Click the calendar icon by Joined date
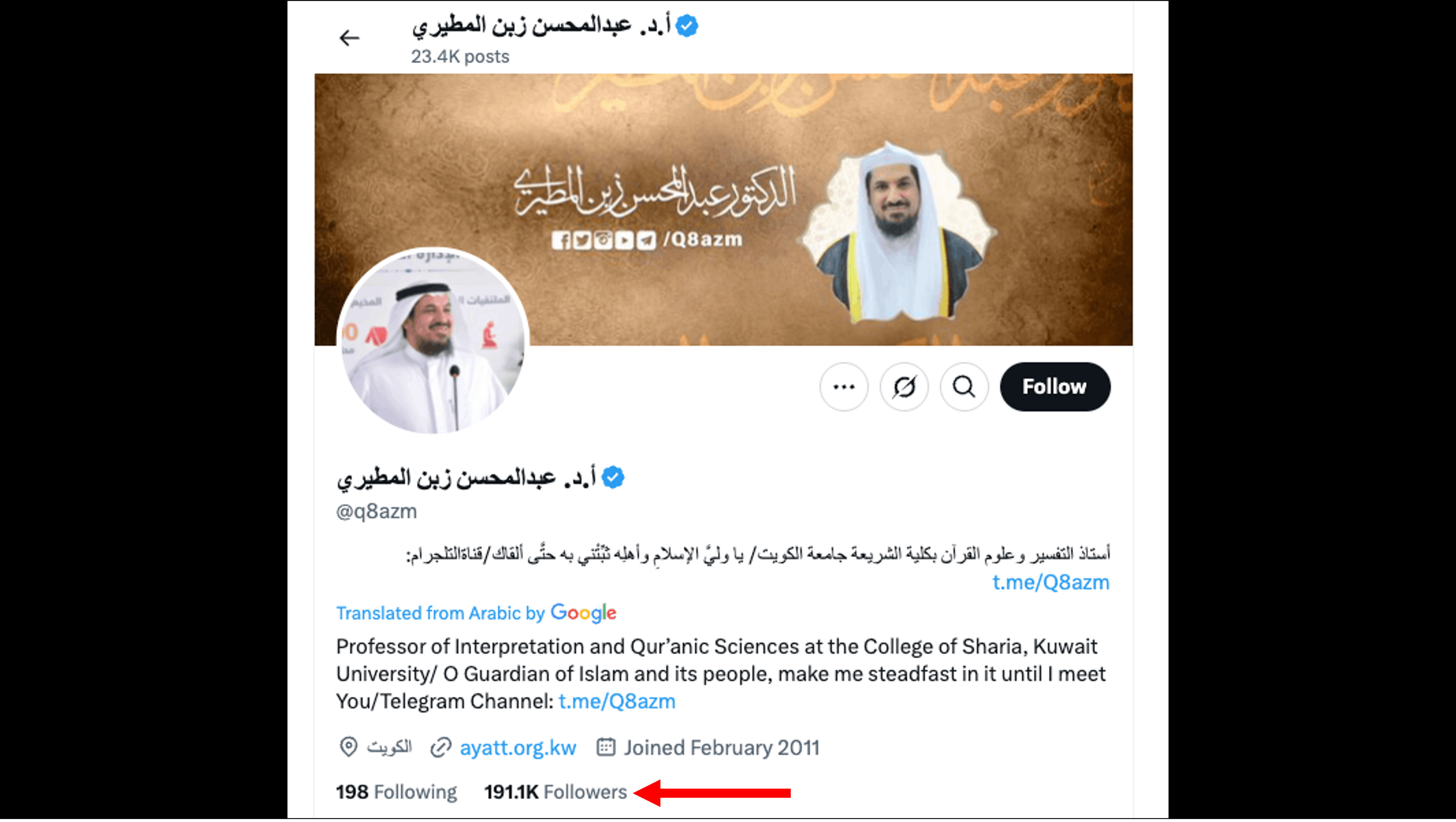This screenshot has width=1456, height=822. click(x=606, y=747)
